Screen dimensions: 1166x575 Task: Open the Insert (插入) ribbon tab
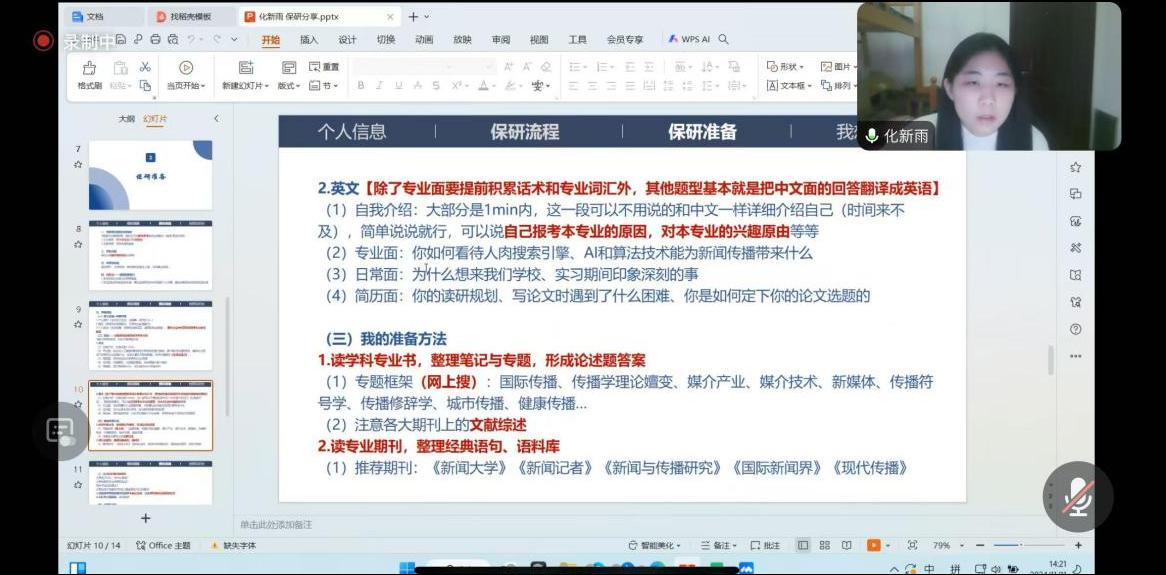(x=309, y=40)
